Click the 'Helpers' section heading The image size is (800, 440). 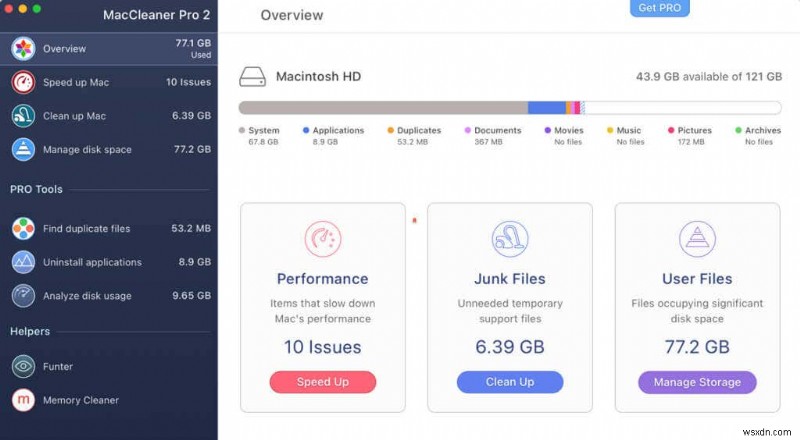[x=30, y=331]
